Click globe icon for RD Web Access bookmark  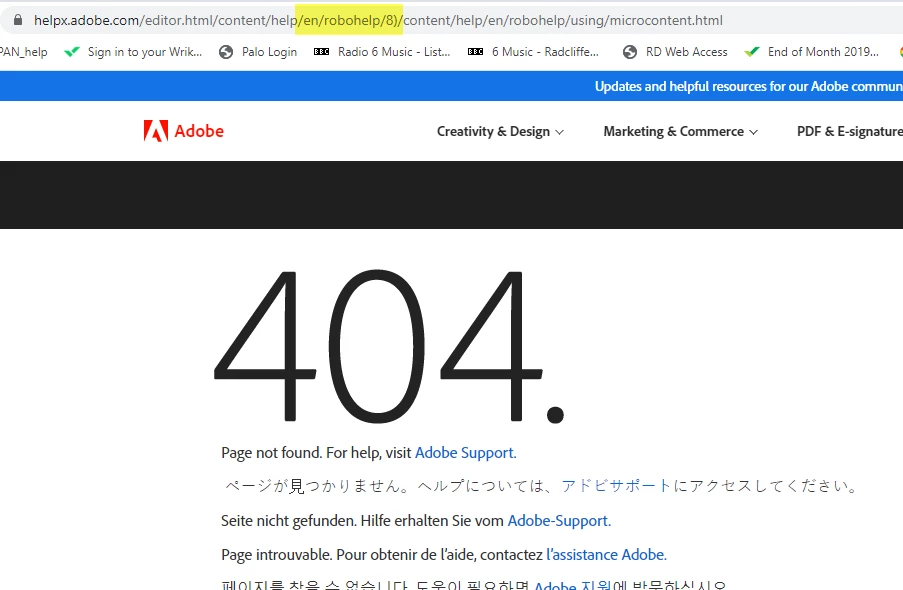630,52
